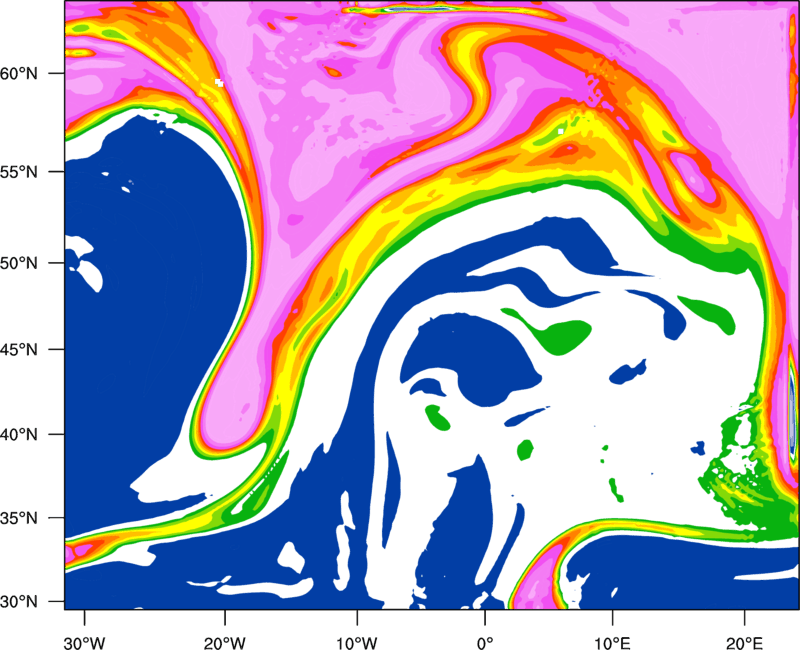
Task: Click the 60°N latitude label
Action: 19,74
